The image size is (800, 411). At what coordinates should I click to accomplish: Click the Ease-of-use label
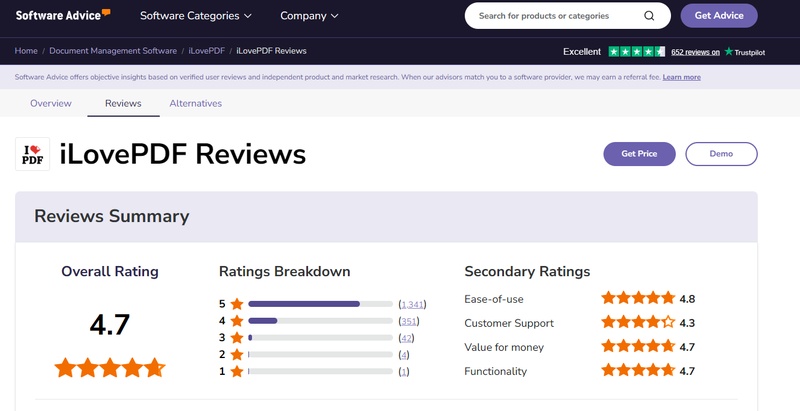[494, 299]
